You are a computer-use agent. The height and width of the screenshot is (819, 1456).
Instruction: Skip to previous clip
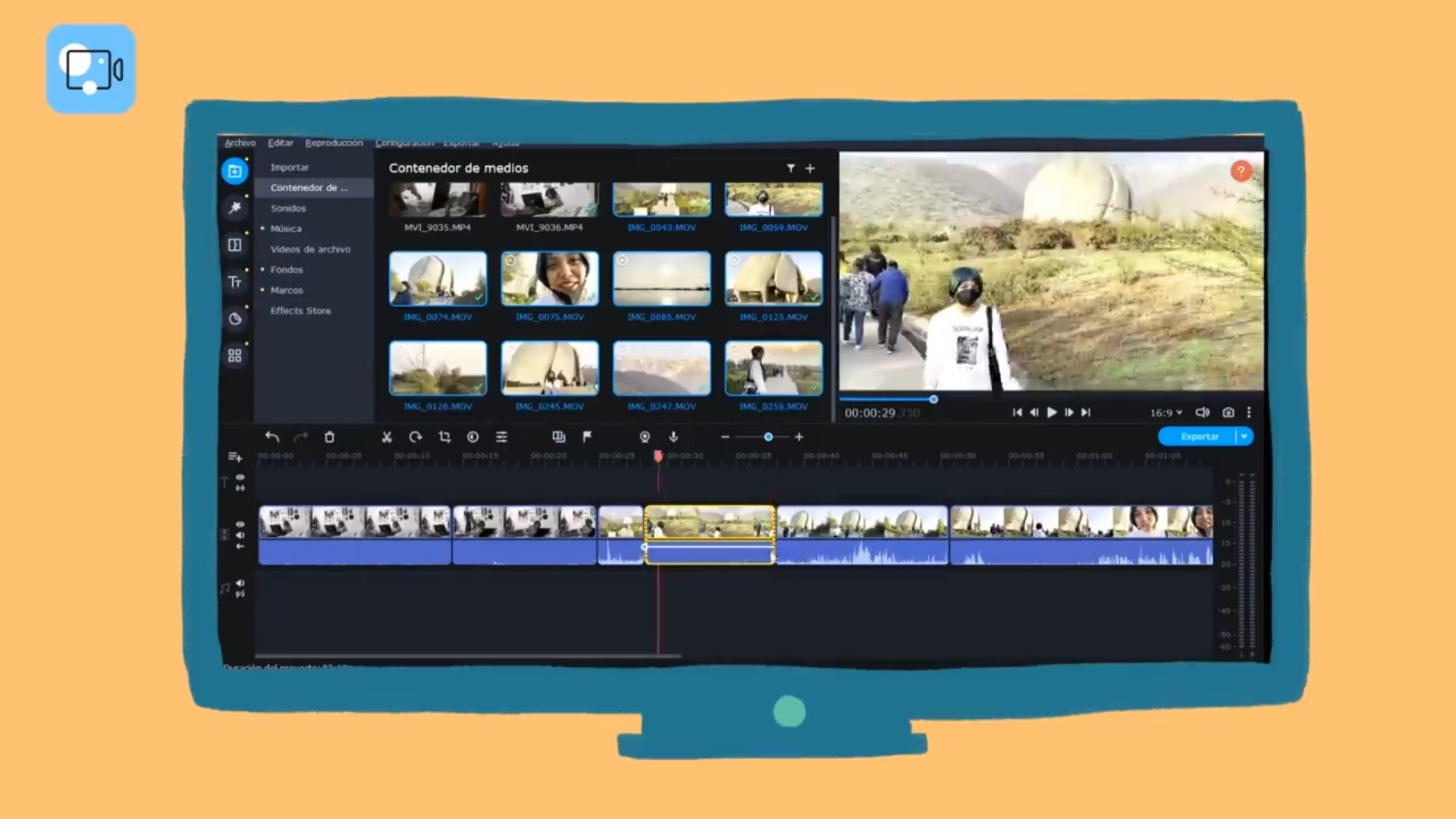(x=1017, y=413)
